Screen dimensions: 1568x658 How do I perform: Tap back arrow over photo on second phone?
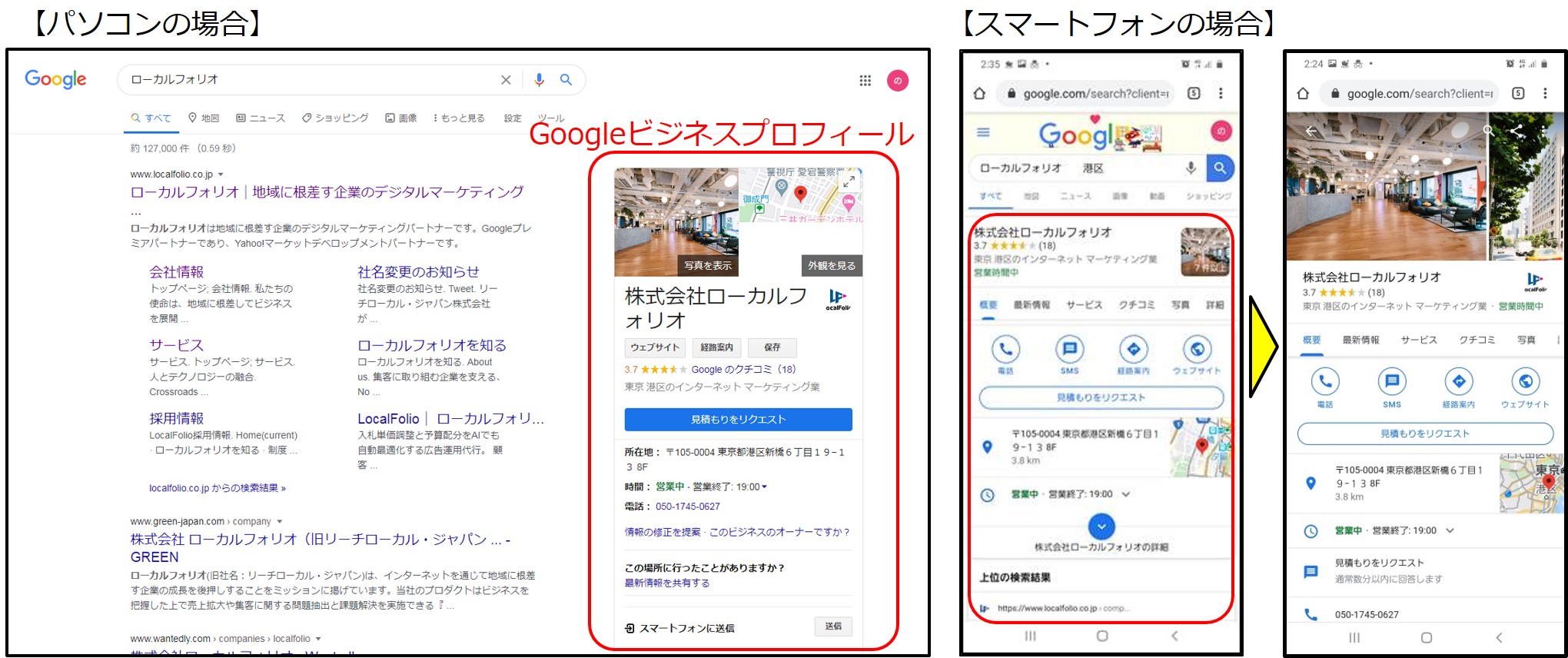pyautogui.click(x=1311, y=131)
